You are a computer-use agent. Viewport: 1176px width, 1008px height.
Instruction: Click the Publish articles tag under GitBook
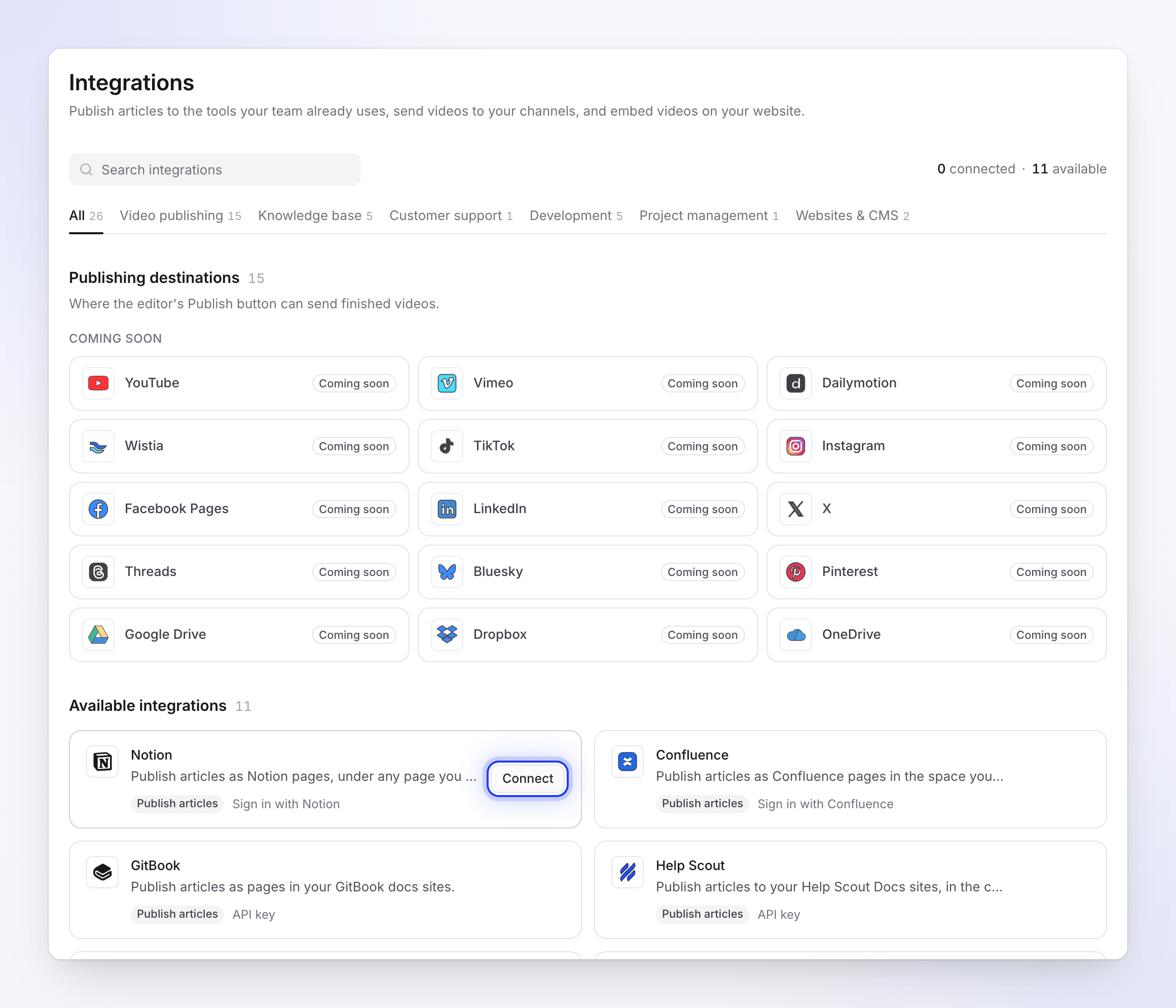point(177,914)
